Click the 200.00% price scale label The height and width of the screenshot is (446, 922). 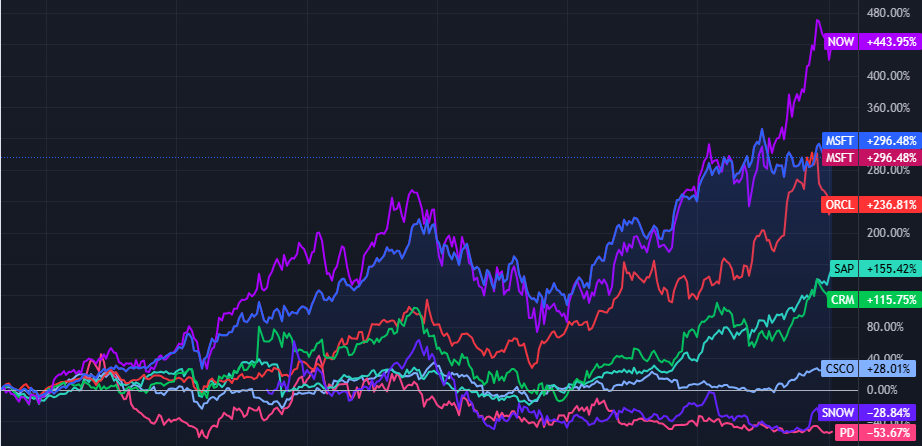pyautogui.click(x=888, y=233)
